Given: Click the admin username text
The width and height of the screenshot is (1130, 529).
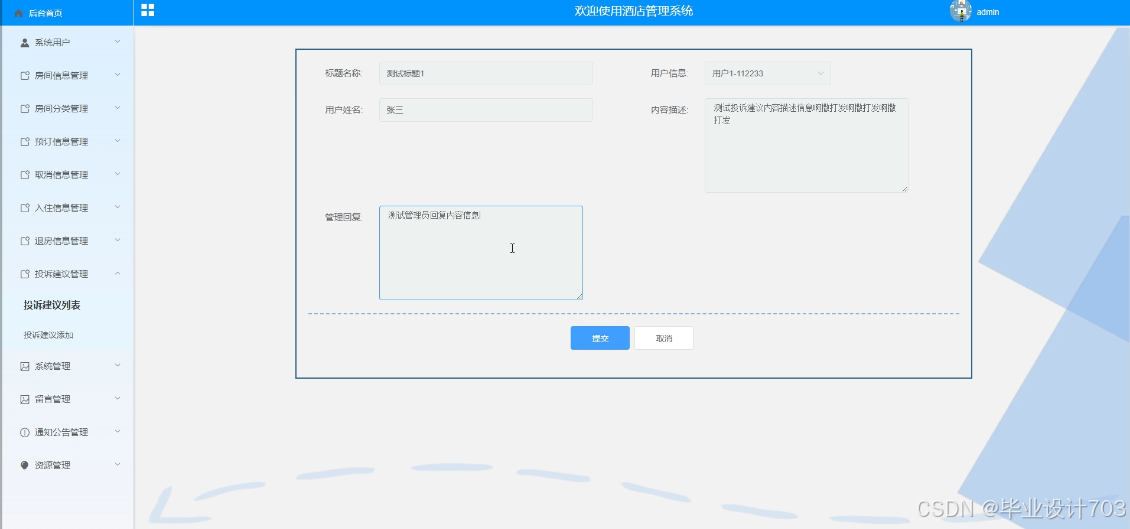Looking at the screenshot, I should point(987,12).
